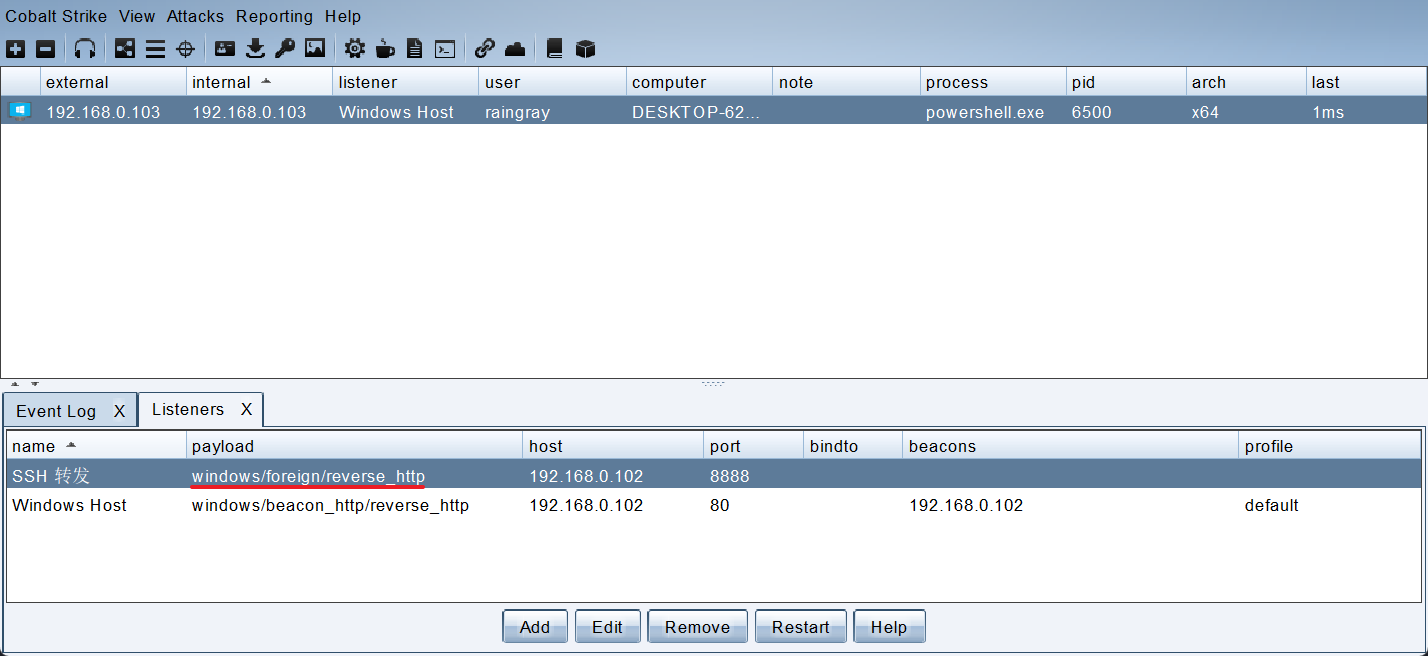Show the targets view crosshair icon
This screenshot has width=1428, height=656.
[x=185, y=48]
